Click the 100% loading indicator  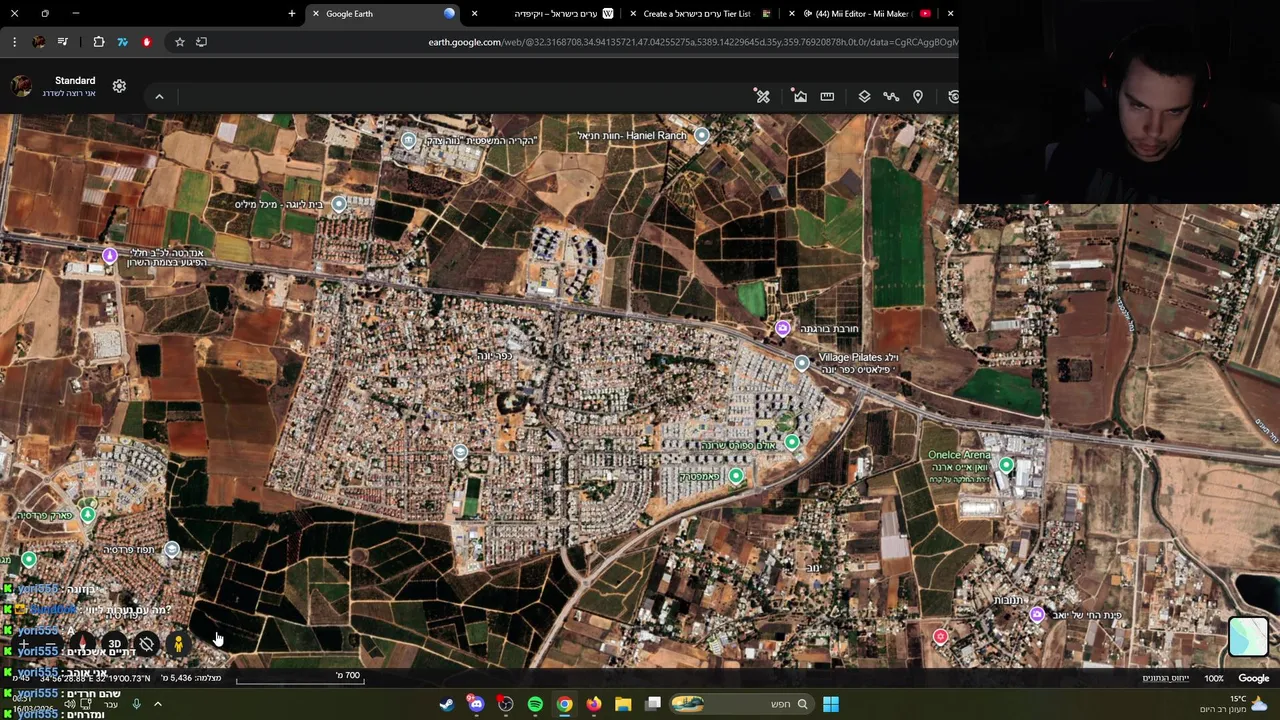tap(1214, 678)
